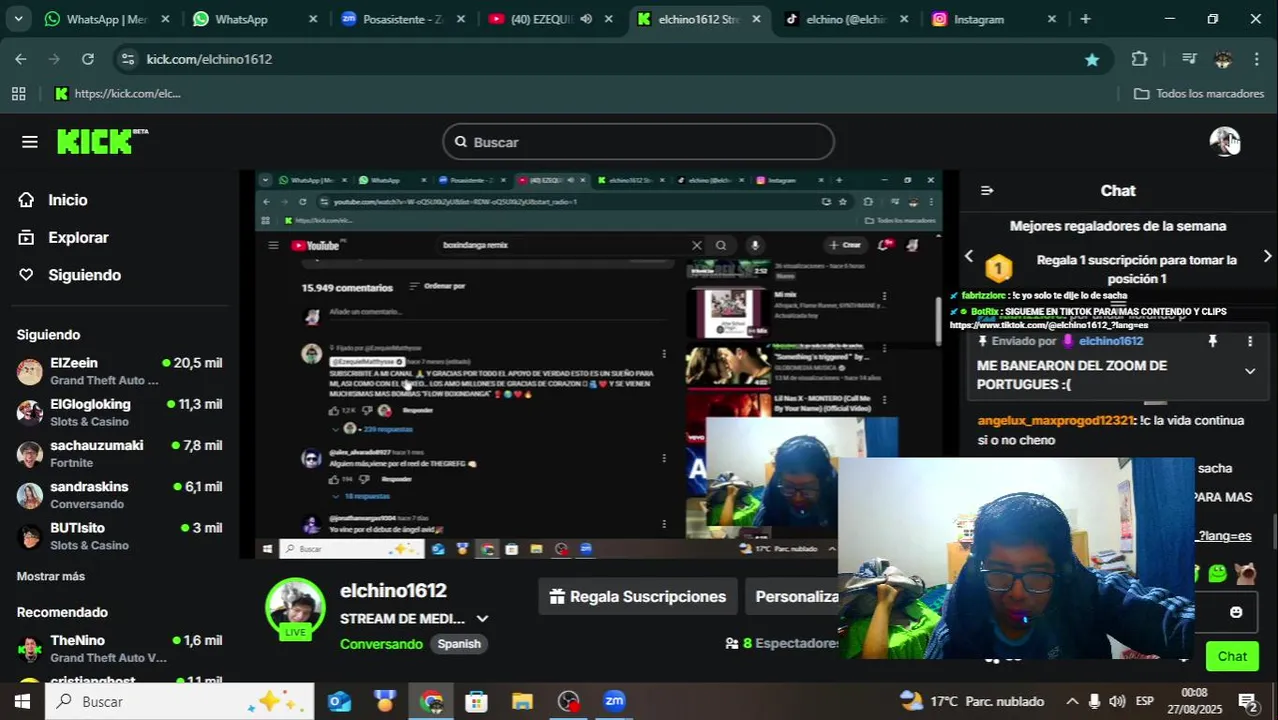The image size is (1278, 720).
Task: Collapse the chat panel icon
Action: tap(987, 190)
